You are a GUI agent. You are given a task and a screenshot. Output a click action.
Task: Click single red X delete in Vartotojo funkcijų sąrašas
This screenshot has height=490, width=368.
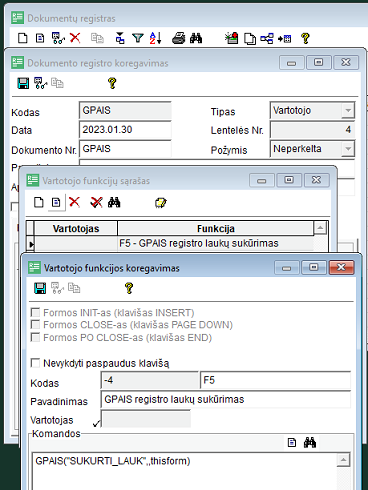[74, 202]
